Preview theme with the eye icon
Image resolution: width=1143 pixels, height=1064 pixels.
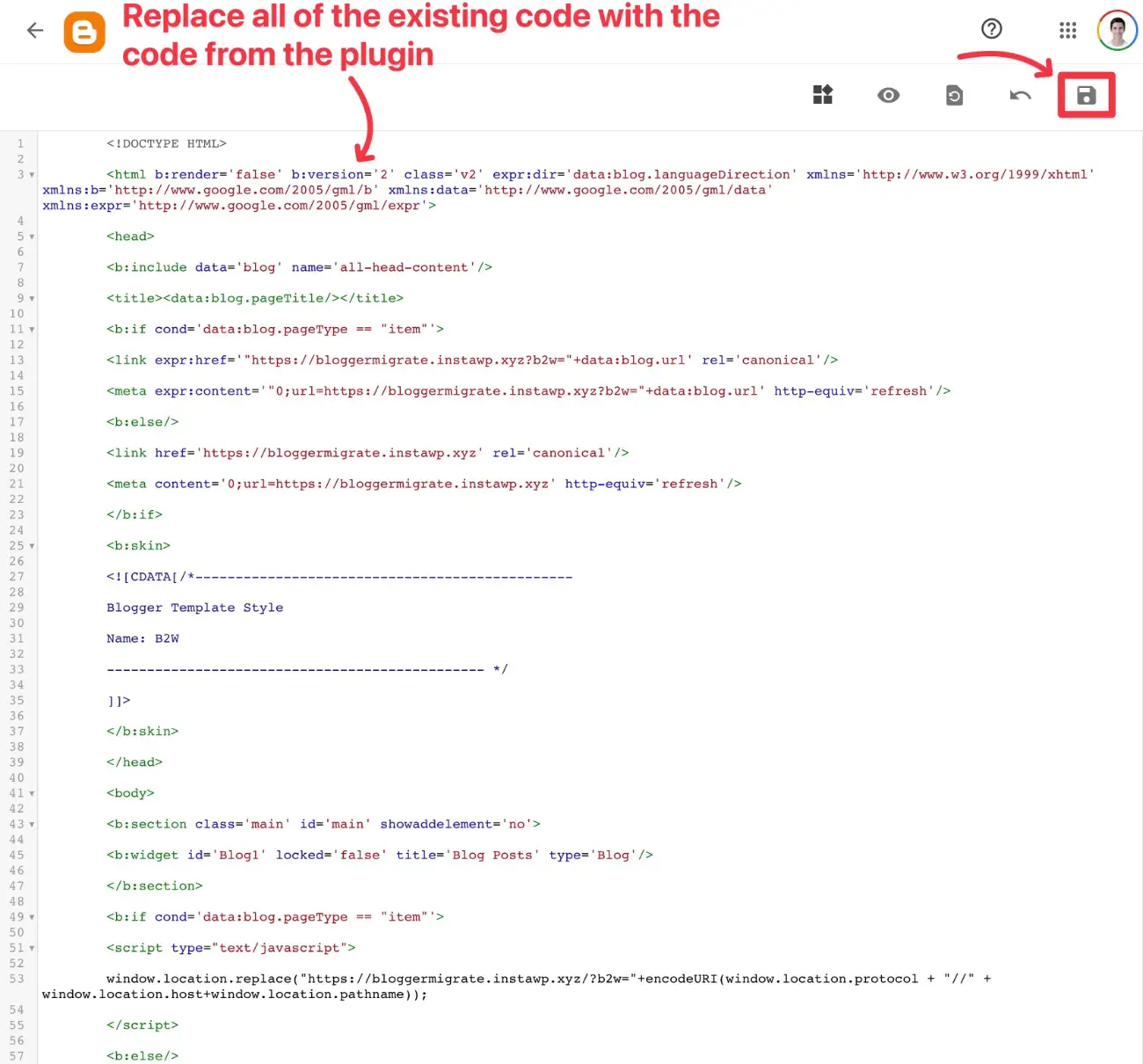point(889,95)
